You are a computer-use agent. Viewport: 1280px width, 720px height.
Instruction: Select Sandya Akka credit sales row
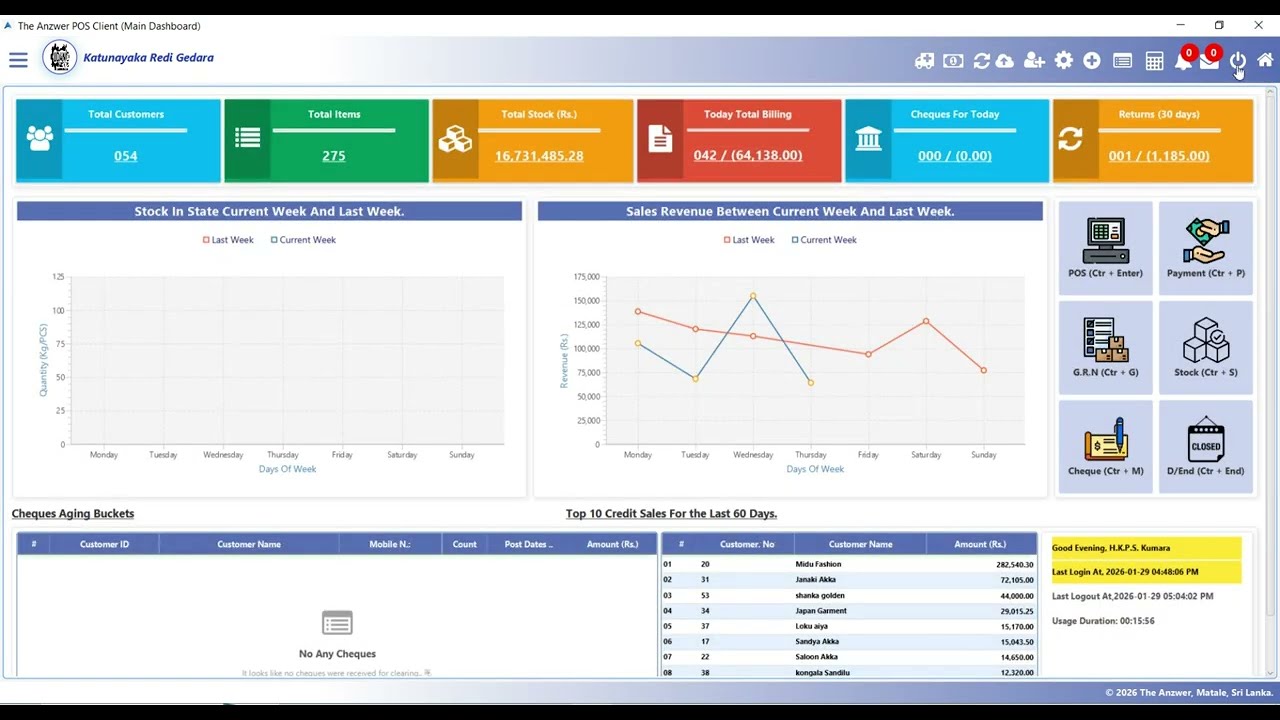[x=849, y=642]
